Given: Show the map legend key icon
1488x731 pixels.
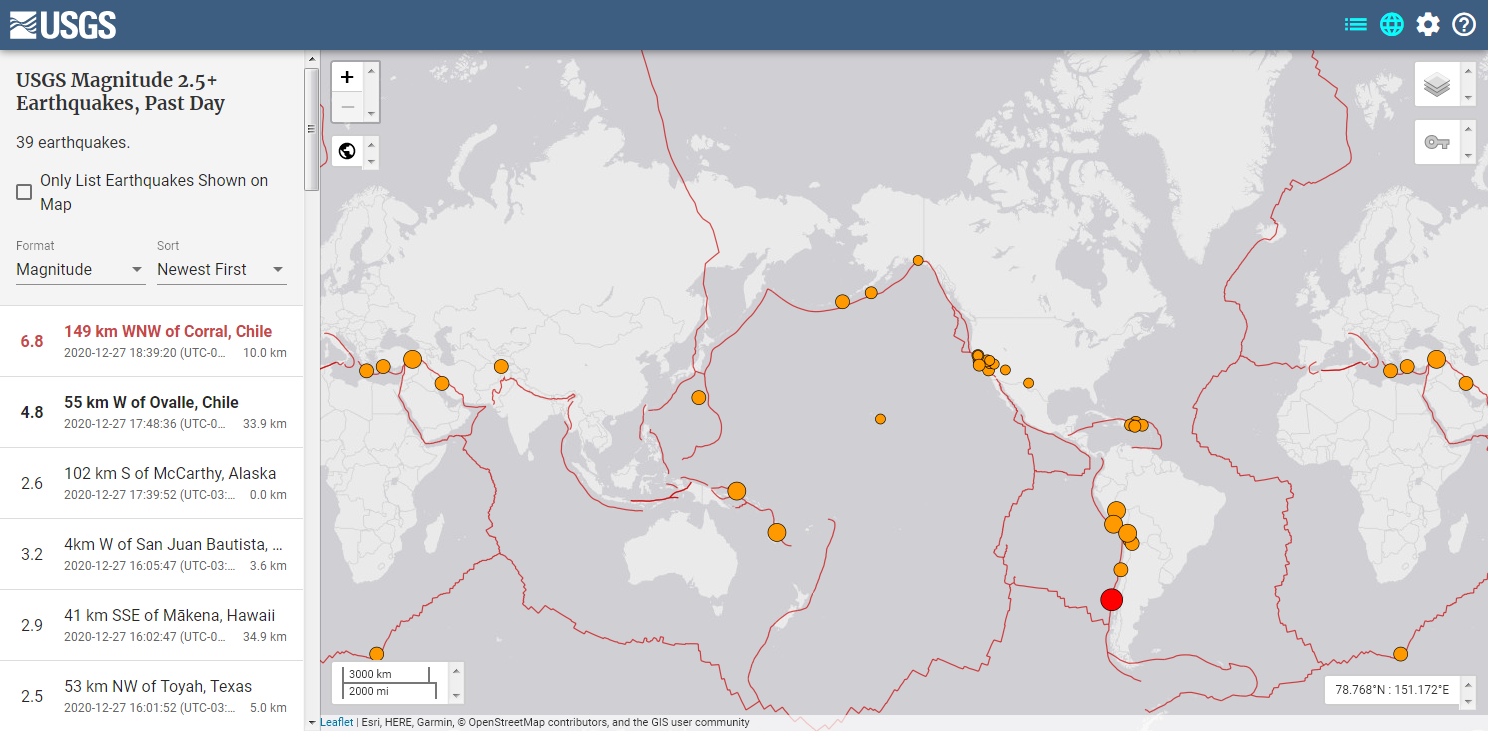Looking at the screenshot, I should pyautogui.click(x=1437, y=142).
